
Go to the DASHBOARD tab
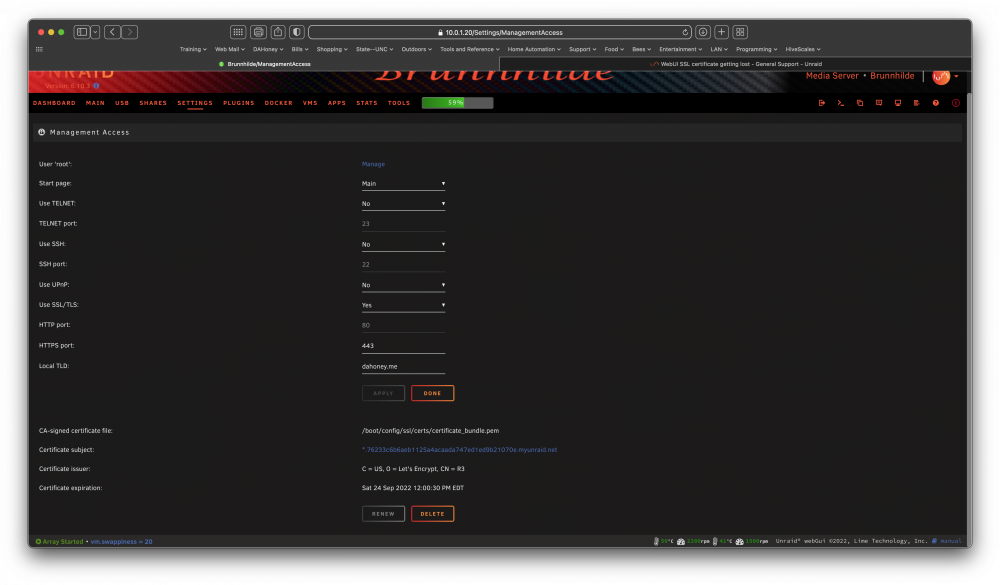54,103
